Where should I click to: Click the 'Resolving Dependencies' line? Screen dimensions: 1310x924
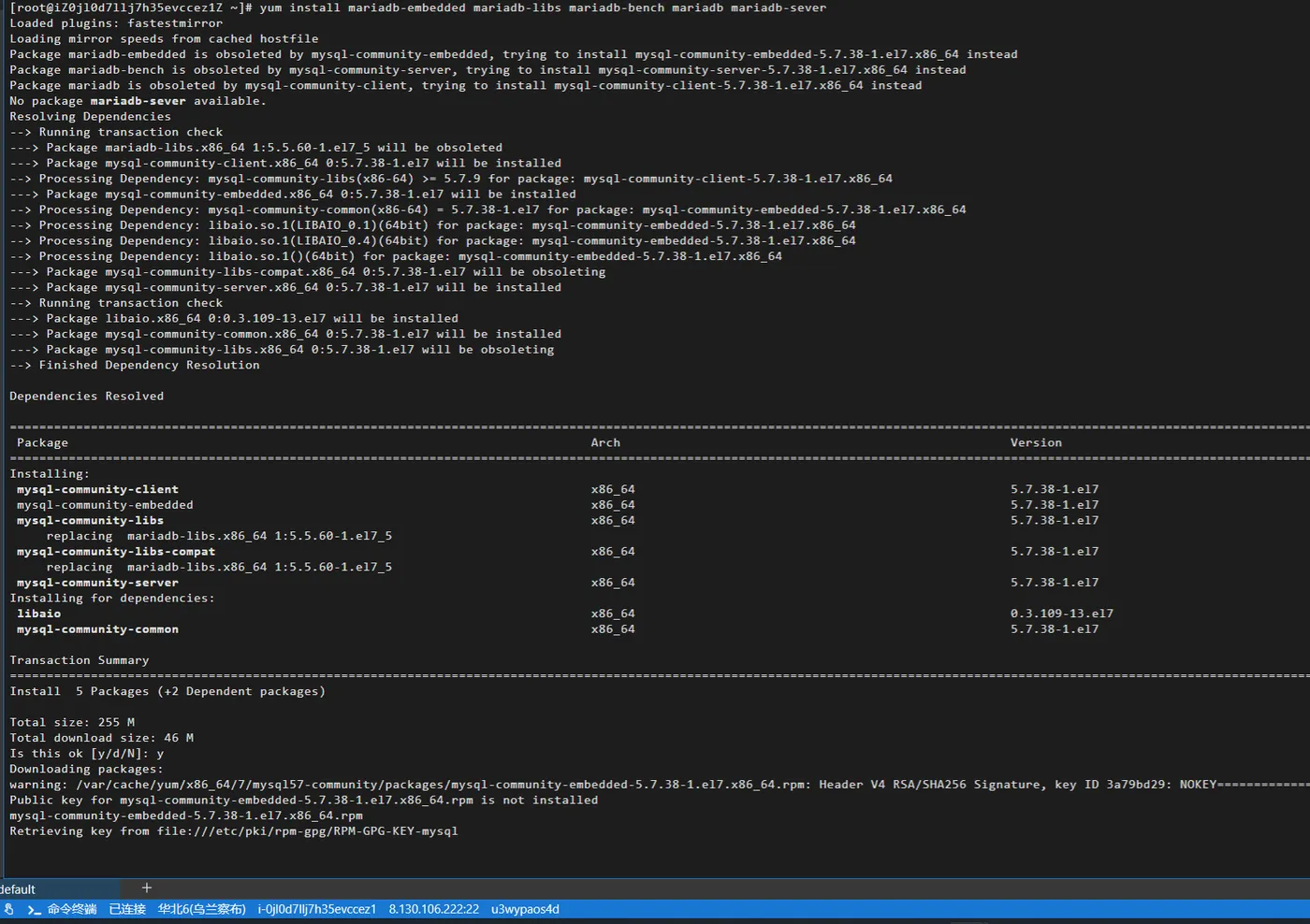point(90,117)
